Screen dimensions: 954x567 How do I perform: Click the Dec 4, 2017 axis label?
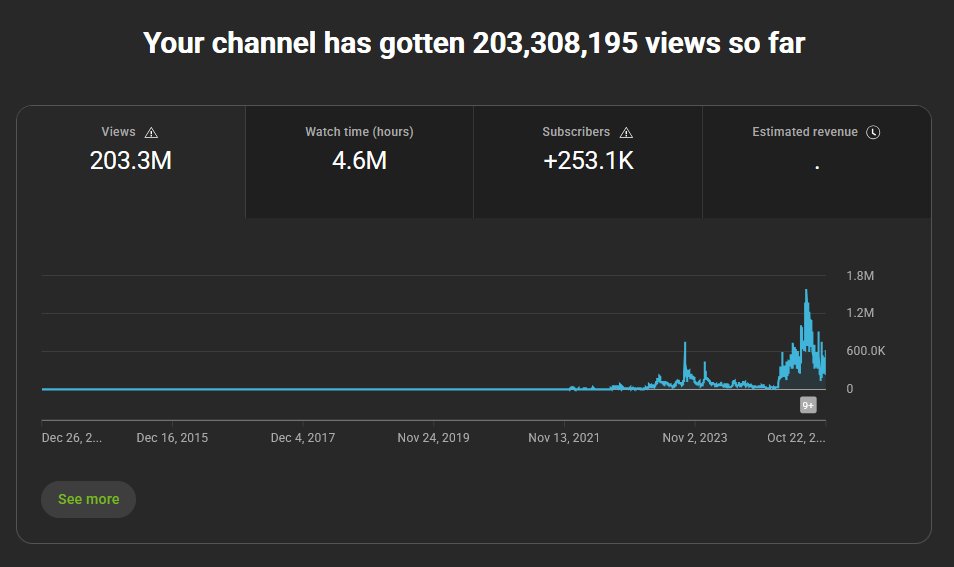[x=303, y=437]
